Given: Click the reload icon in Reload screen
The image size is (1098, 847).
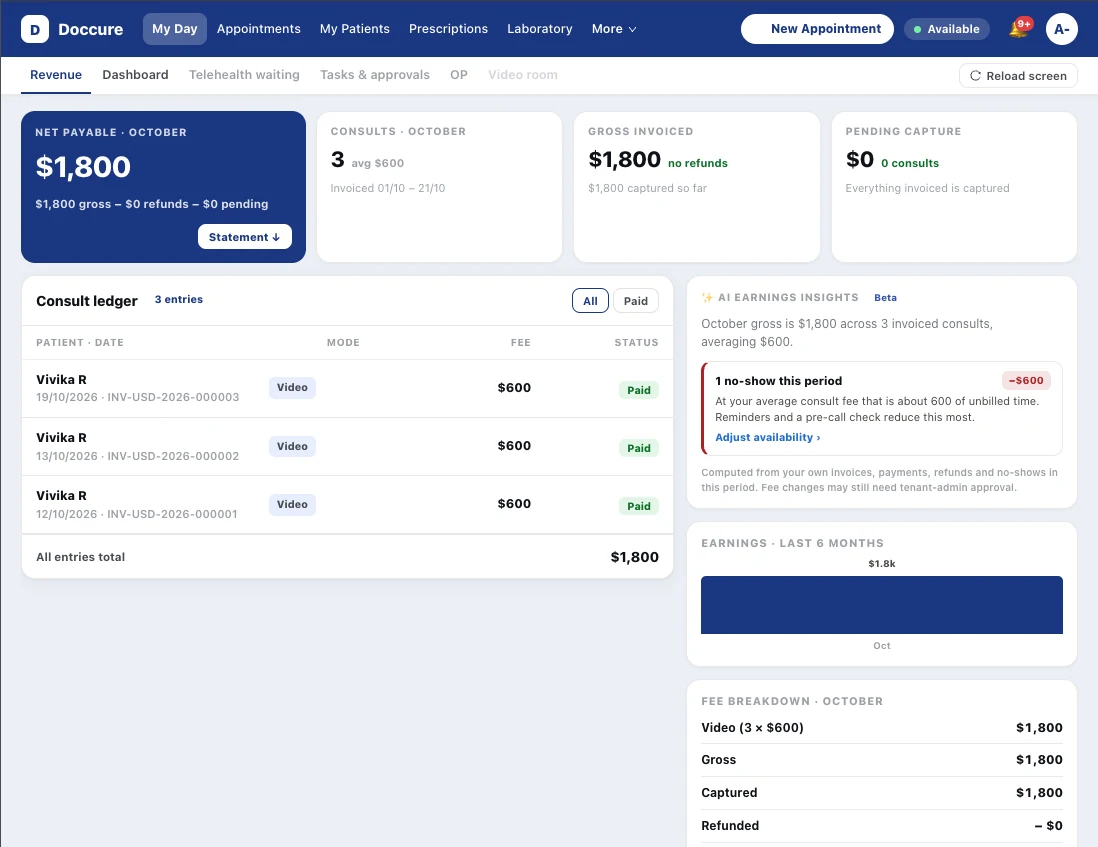Looking at the screenshot, I should pos(975,76).
